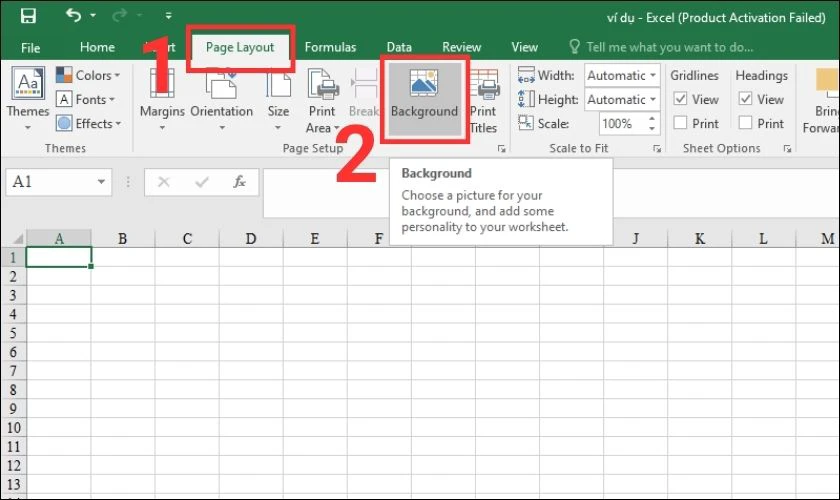Select row 1 header
840x500 pixels.
point(13,257)
